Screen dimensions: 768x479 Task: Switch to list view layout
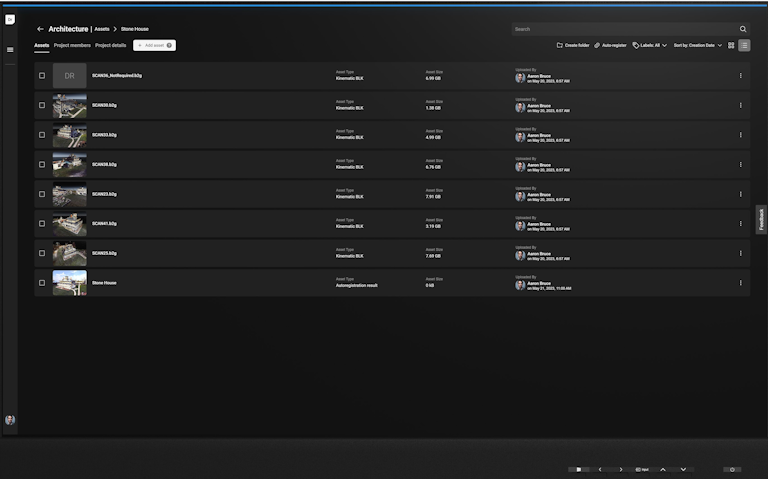click(x=744, y=45)
